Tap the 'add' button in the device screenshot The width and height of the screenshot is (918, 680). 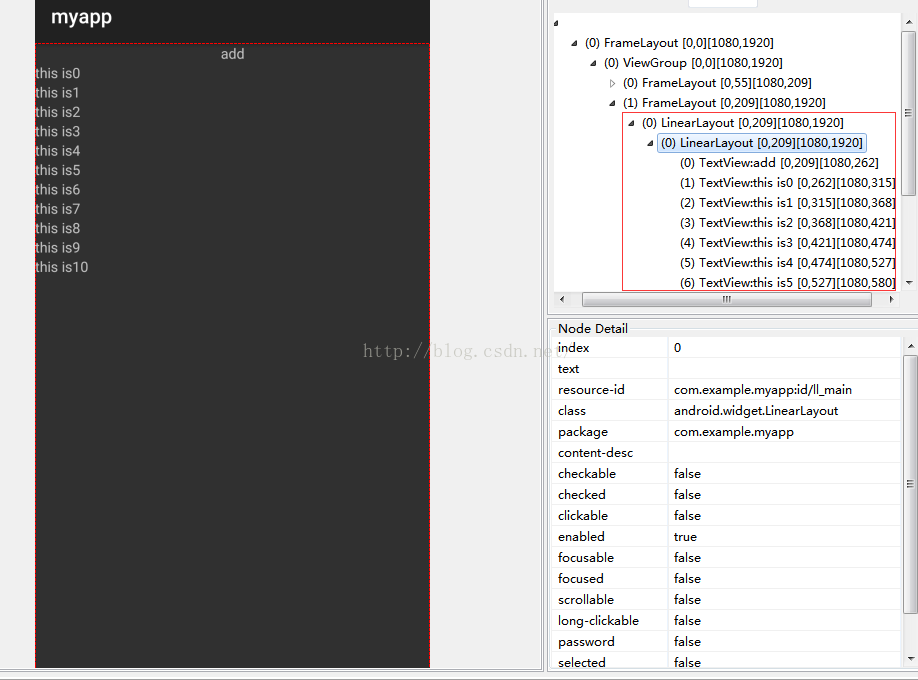tap(232, 54)
